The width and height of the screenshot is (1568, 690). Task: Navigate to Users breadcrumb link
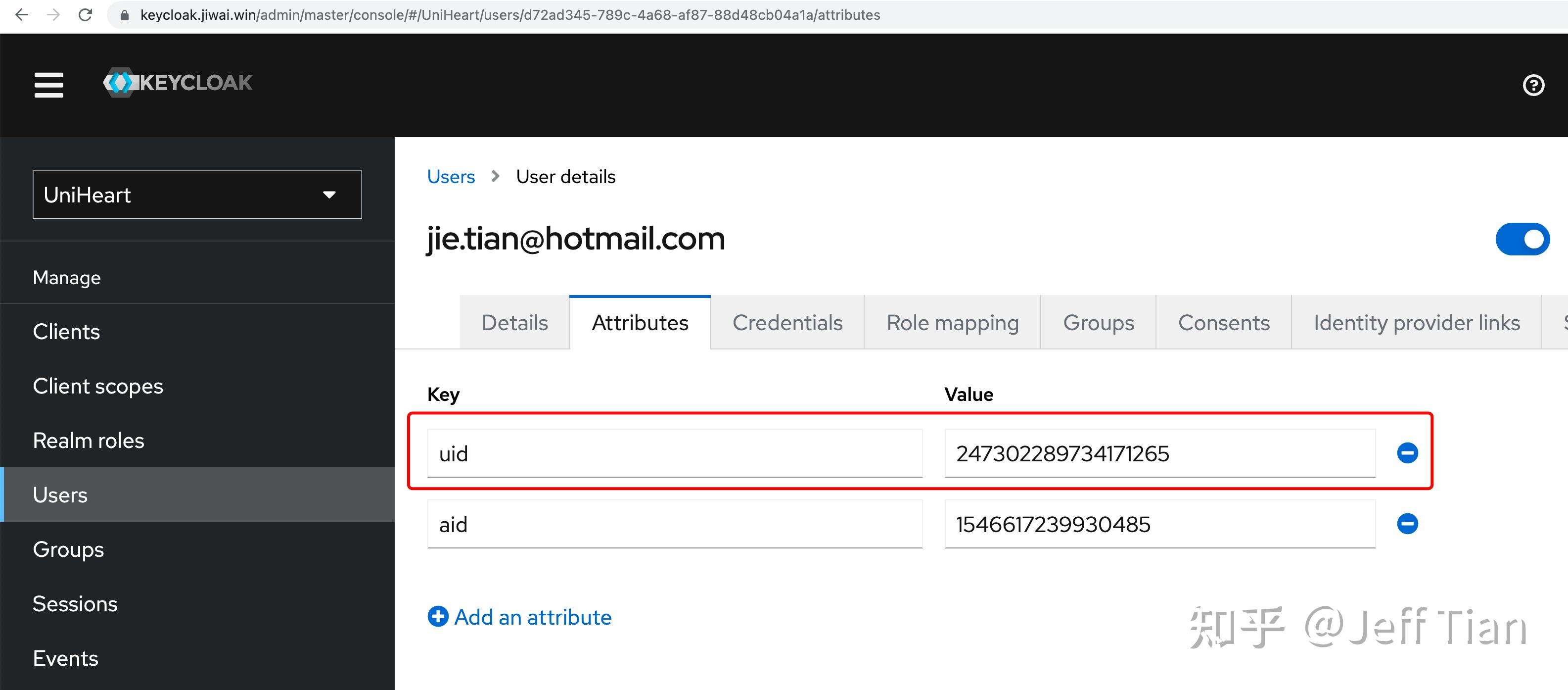[451, 177]
